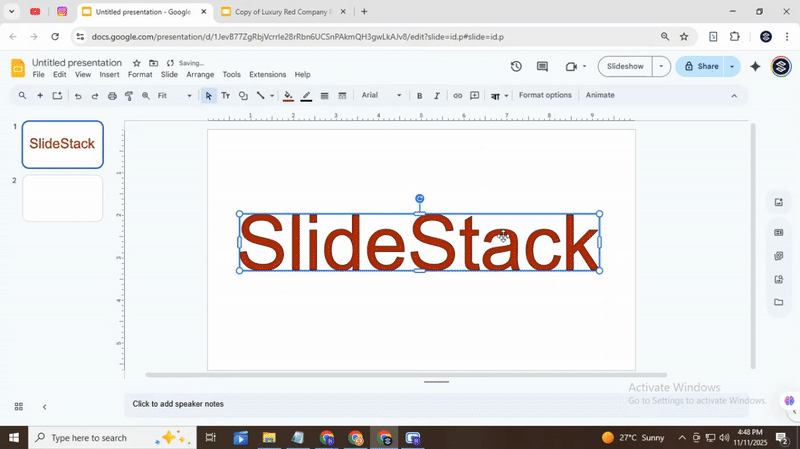
Task: Open the Fit zoom dropdown
Action: point(175,96)
